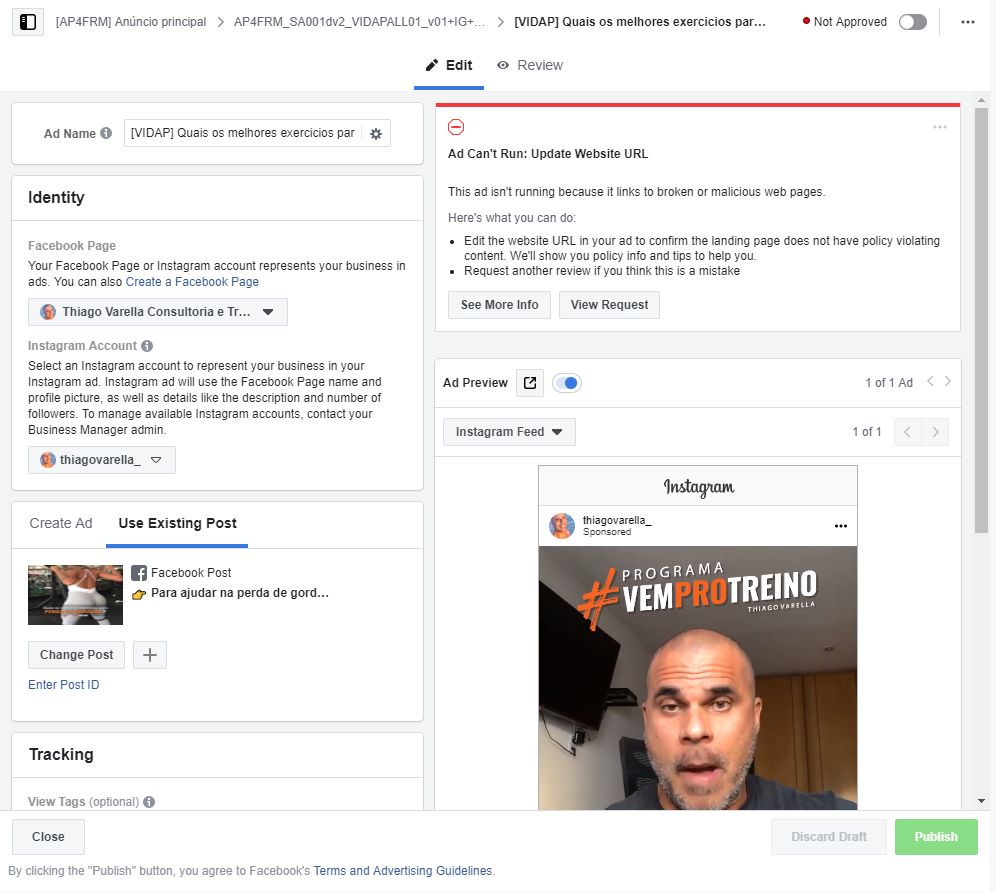The height and width of the screenshot is (892, 996).
Task: Open the Facebook Page dropdown Thiago Varella
Action: click(x=158, y=312)
